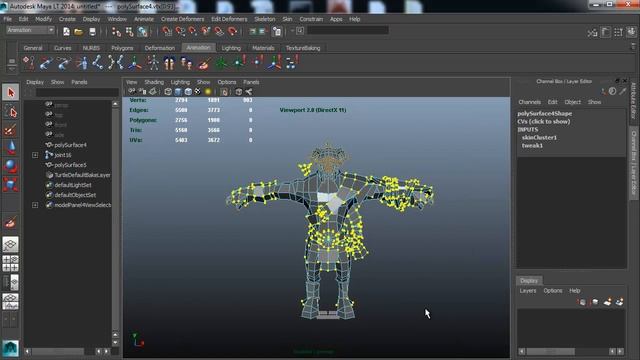Viewport: 640px width, 360px height.
Task: Toggle X-ray joints viewport icon
Action: point(249,91)
